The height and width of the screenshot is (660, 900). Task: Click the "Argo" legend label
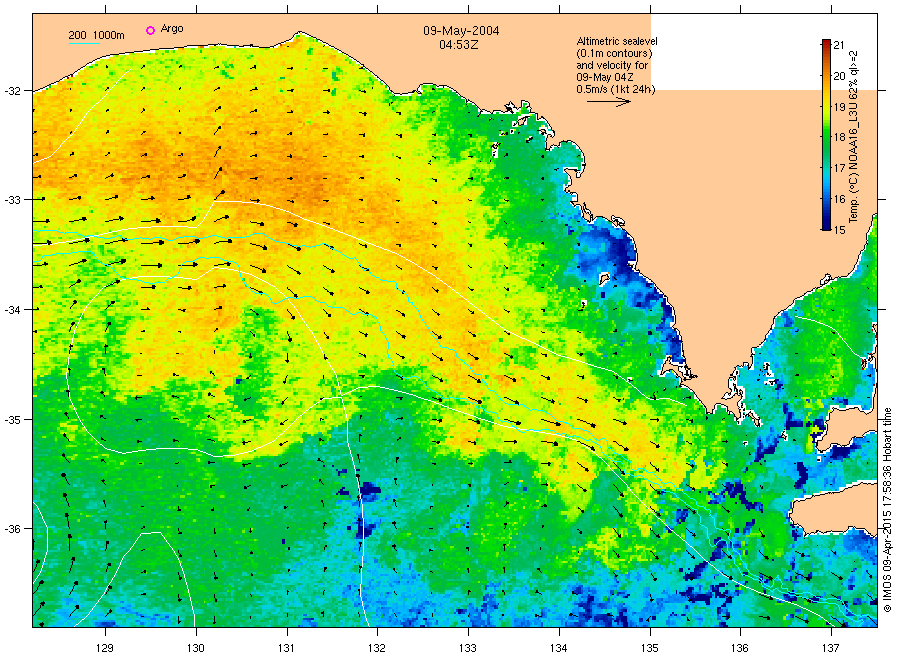coord(172,29)
